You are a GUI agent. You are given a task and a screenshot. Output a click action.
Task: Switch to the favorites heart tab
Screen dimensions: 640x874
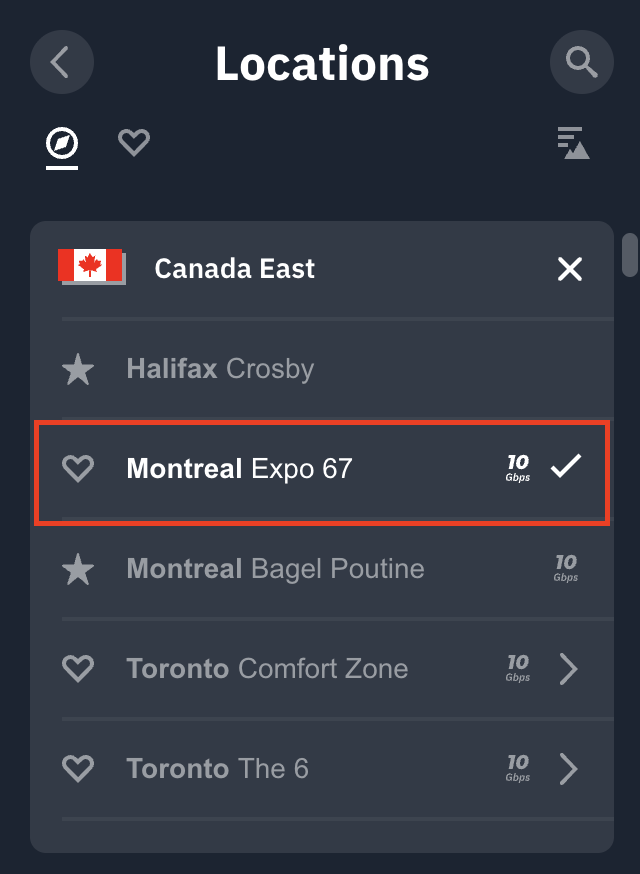(134, 142)
